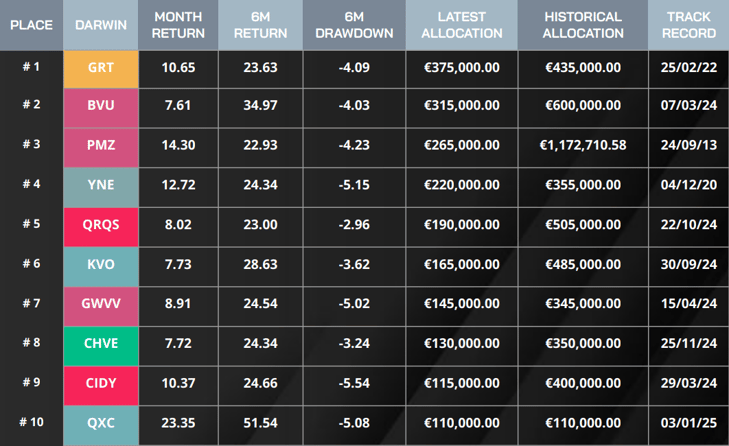Click the Historical Allocation column header

(582, 25)
